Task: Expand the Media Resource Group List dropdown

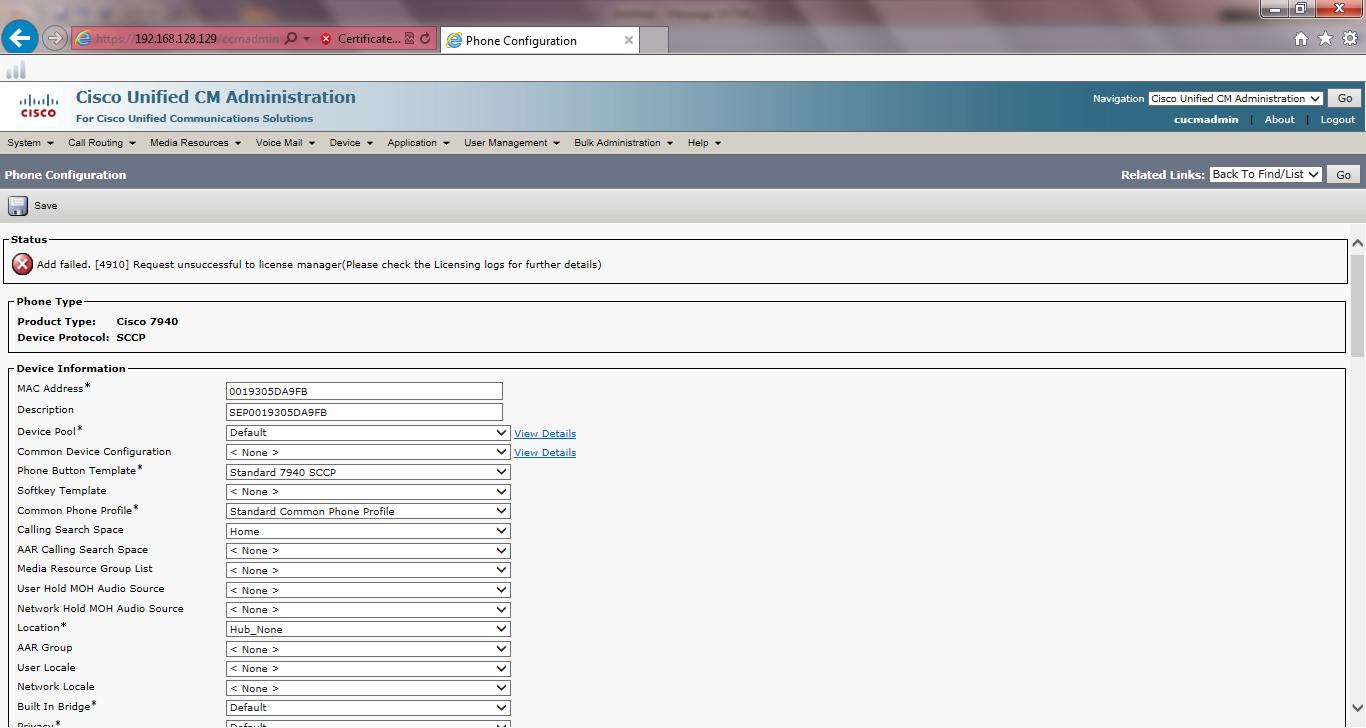Action: [x=368, y=570]
